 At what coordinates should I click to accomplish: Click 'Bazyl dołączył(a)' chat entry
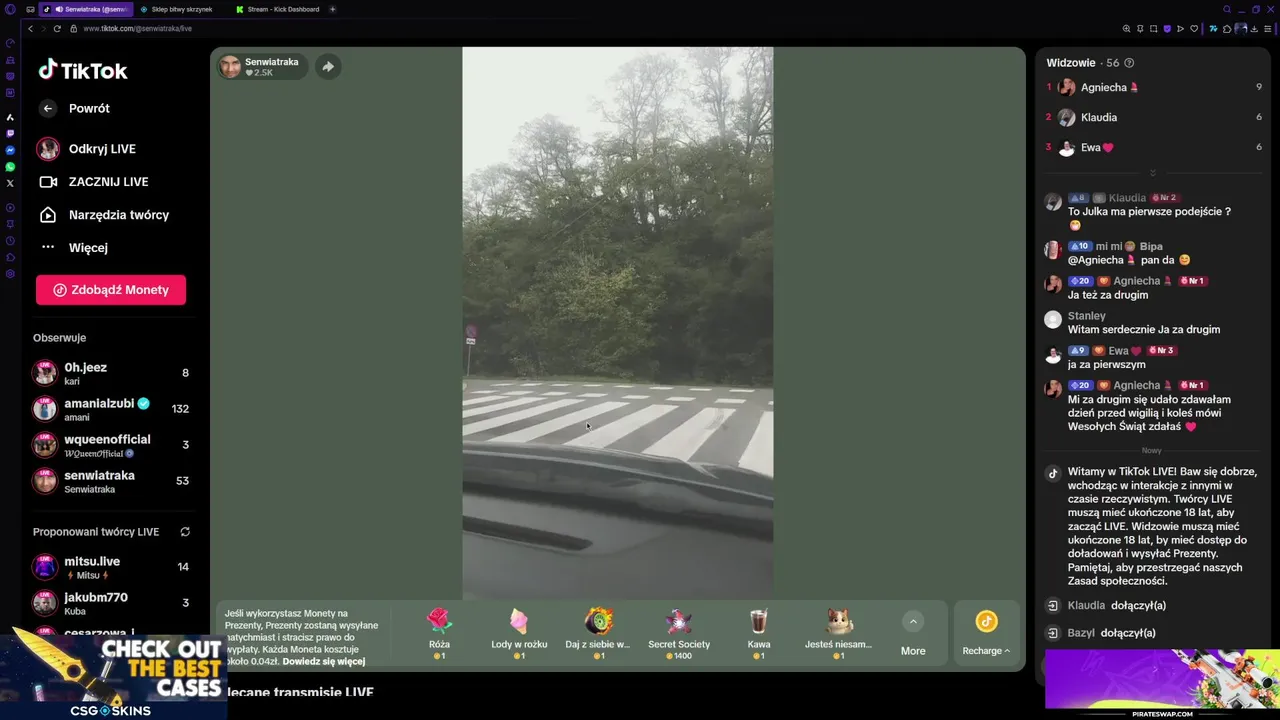point(1111,633)
